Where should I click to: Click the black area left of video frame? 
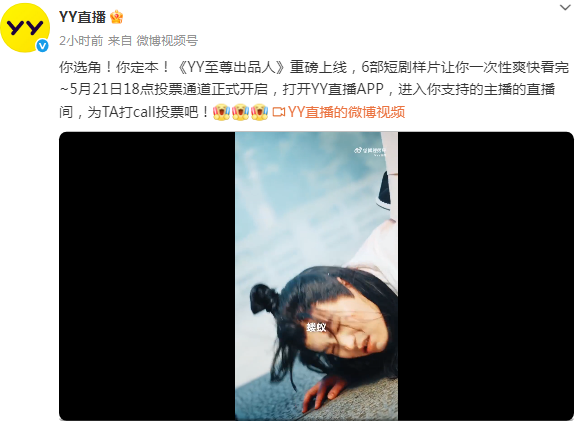[x=147, y=276]
